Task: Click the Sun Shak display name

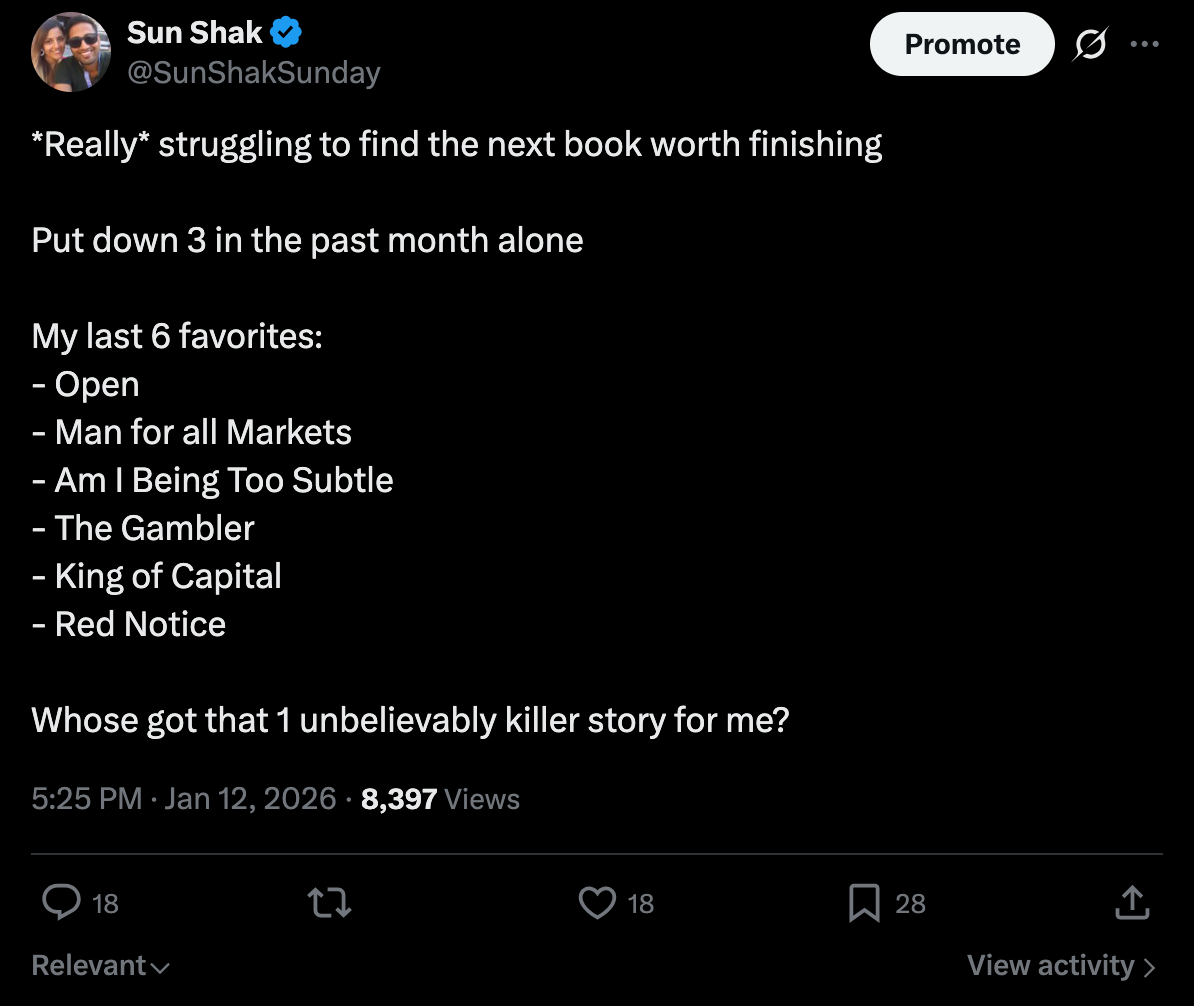Action: [x=195, y=33]
